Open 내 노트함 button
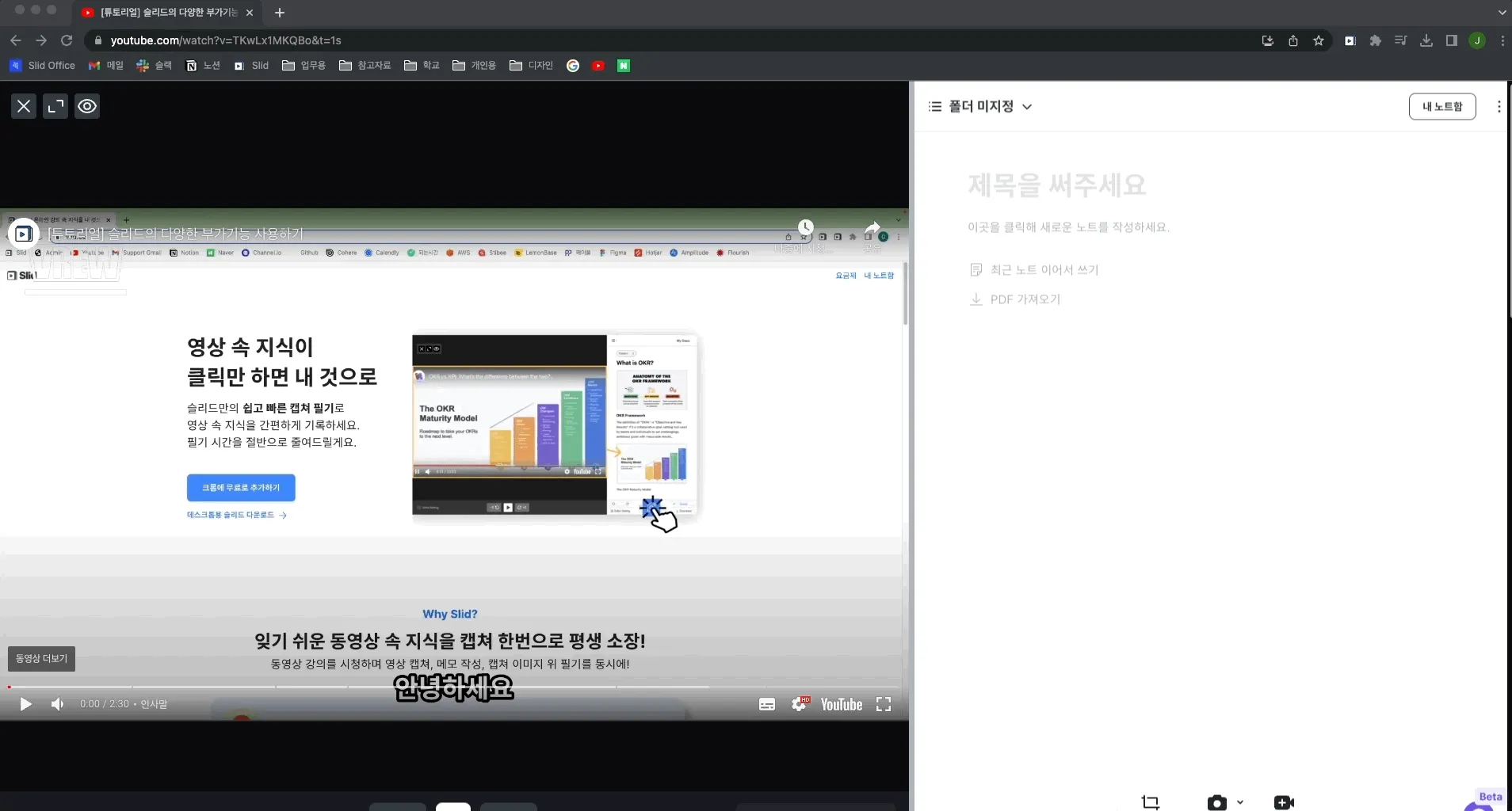1512x811 pixels. (x=1442, y=106)
